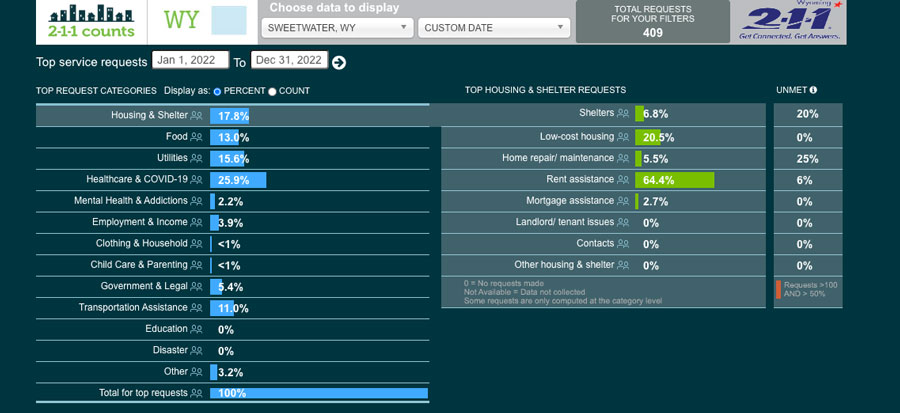Click the Low-cost housing request label
This screenshot has width=900, height=413.
[x=576, y=137]
